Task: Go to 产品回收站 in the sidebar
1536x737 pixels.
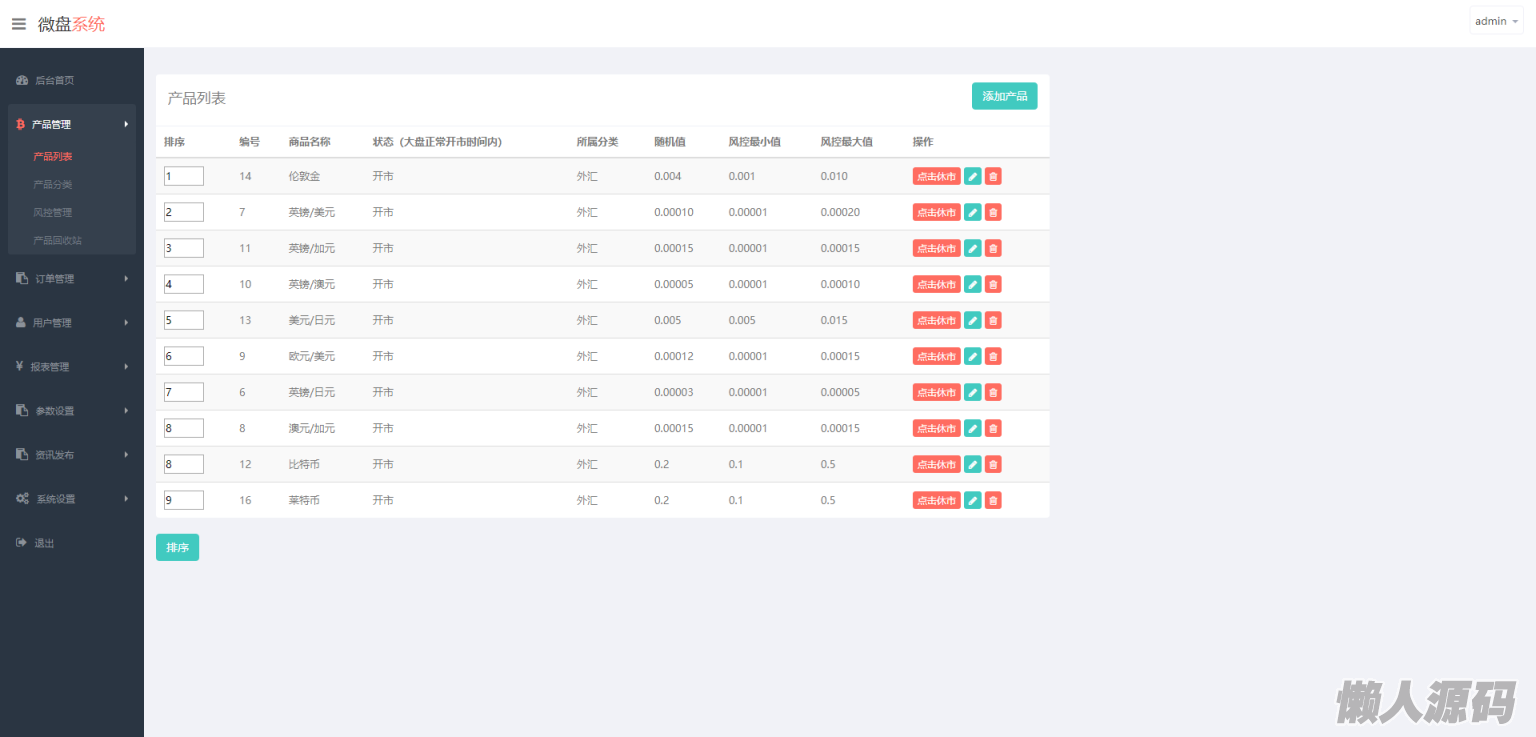Action: tap(58, 240)
